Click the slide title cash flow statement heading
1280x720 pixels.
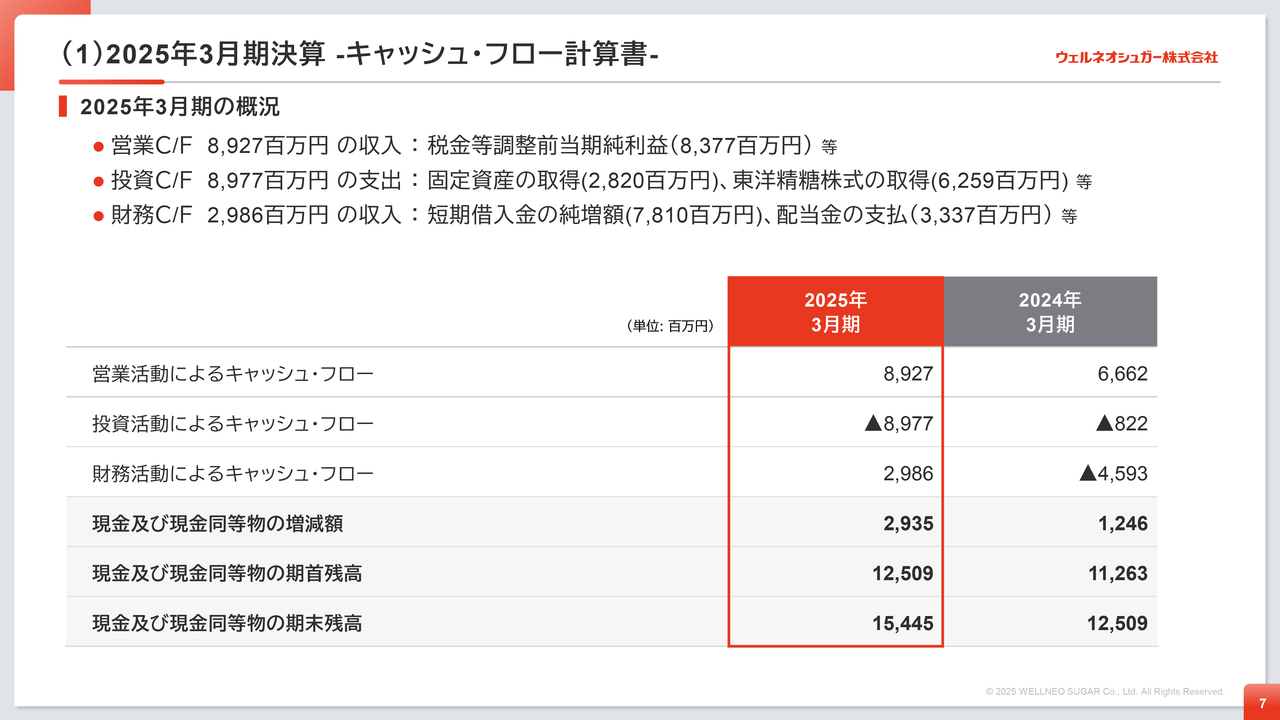pos(360,55)
